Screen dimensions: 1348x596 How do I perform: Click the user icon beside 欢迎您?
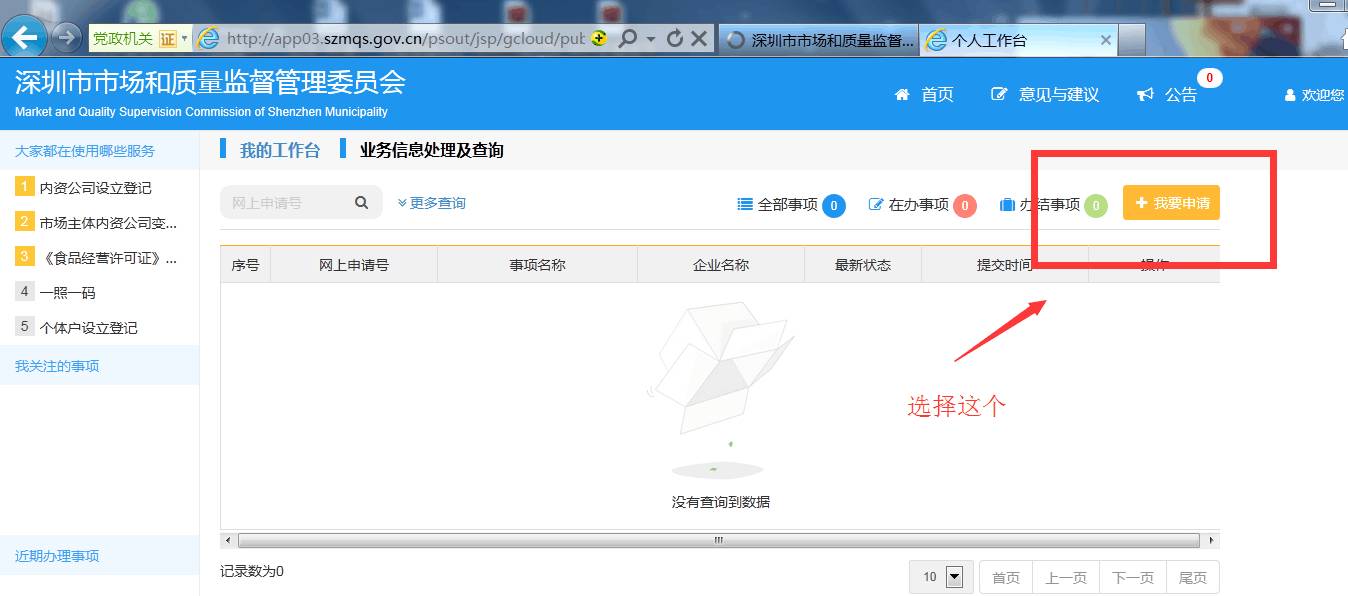point(1290,93)
